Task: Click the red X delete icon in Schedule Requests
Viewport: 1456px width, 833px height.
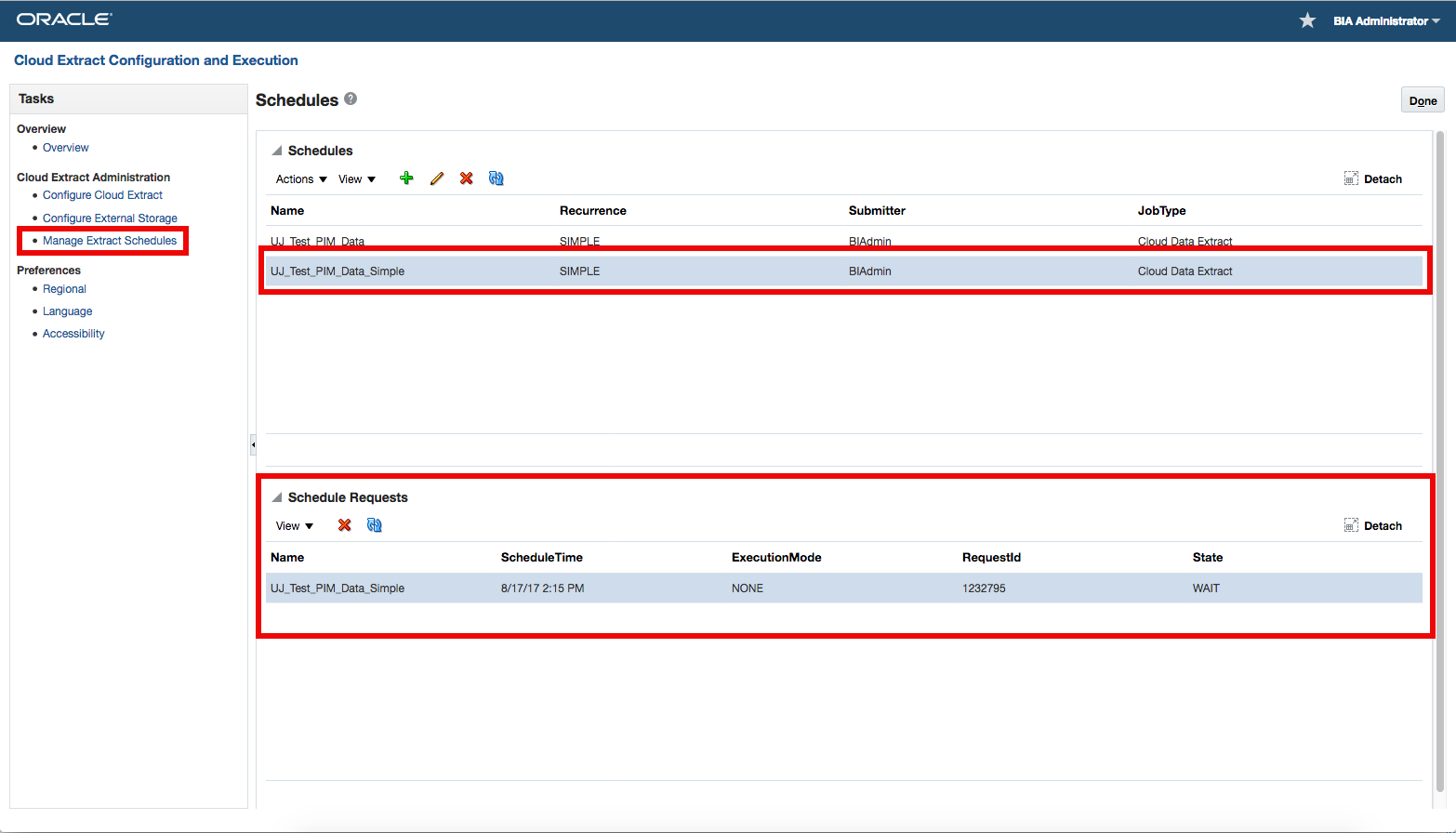Action: click(x=345, y=525)
